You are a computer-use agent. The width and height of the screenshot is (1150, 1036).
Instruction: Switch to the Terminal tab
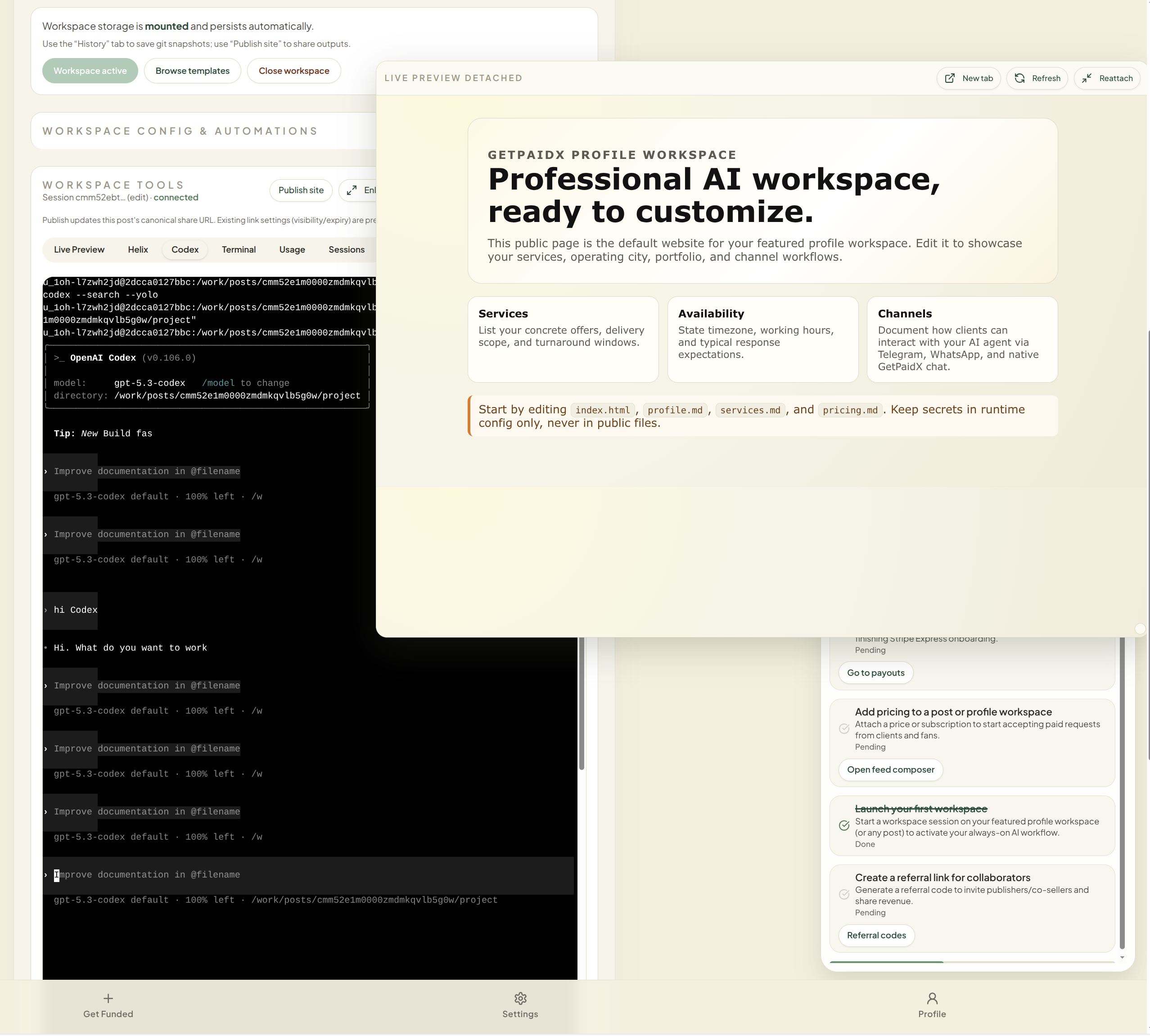239,249
